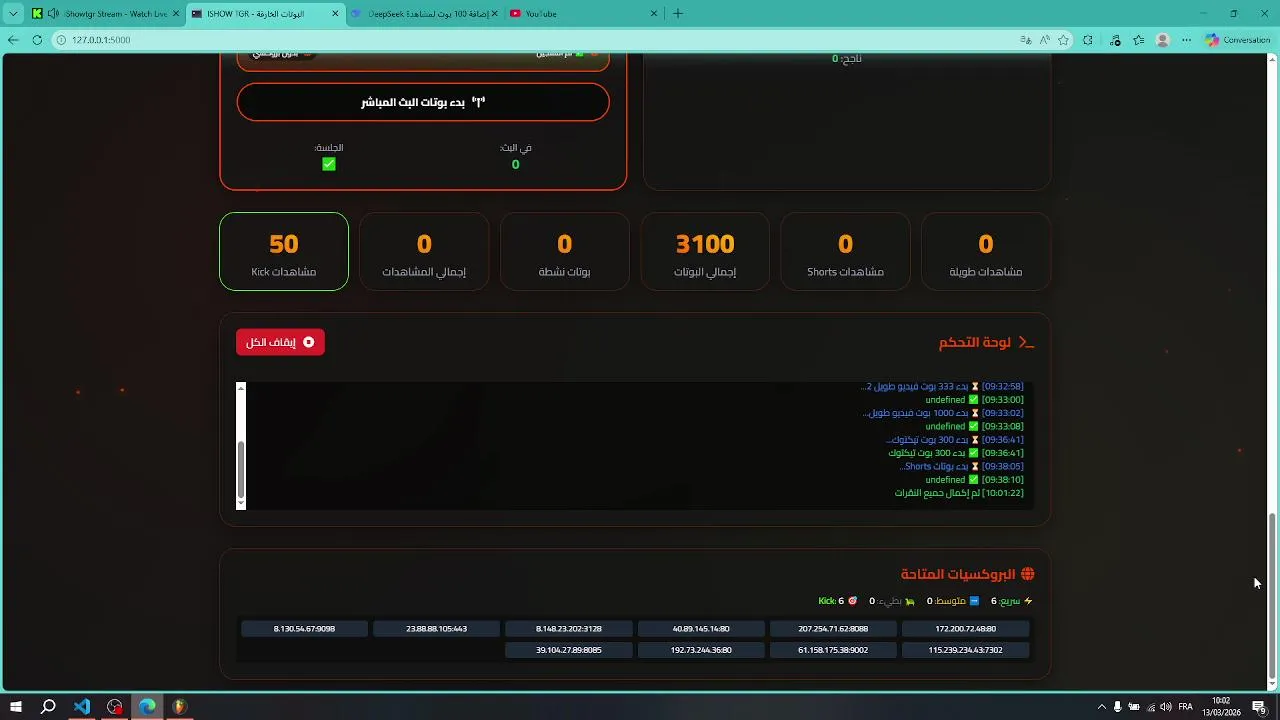Click the log console scroll up arrow
Screen dimensions: 1280x720
click(241, 387)
